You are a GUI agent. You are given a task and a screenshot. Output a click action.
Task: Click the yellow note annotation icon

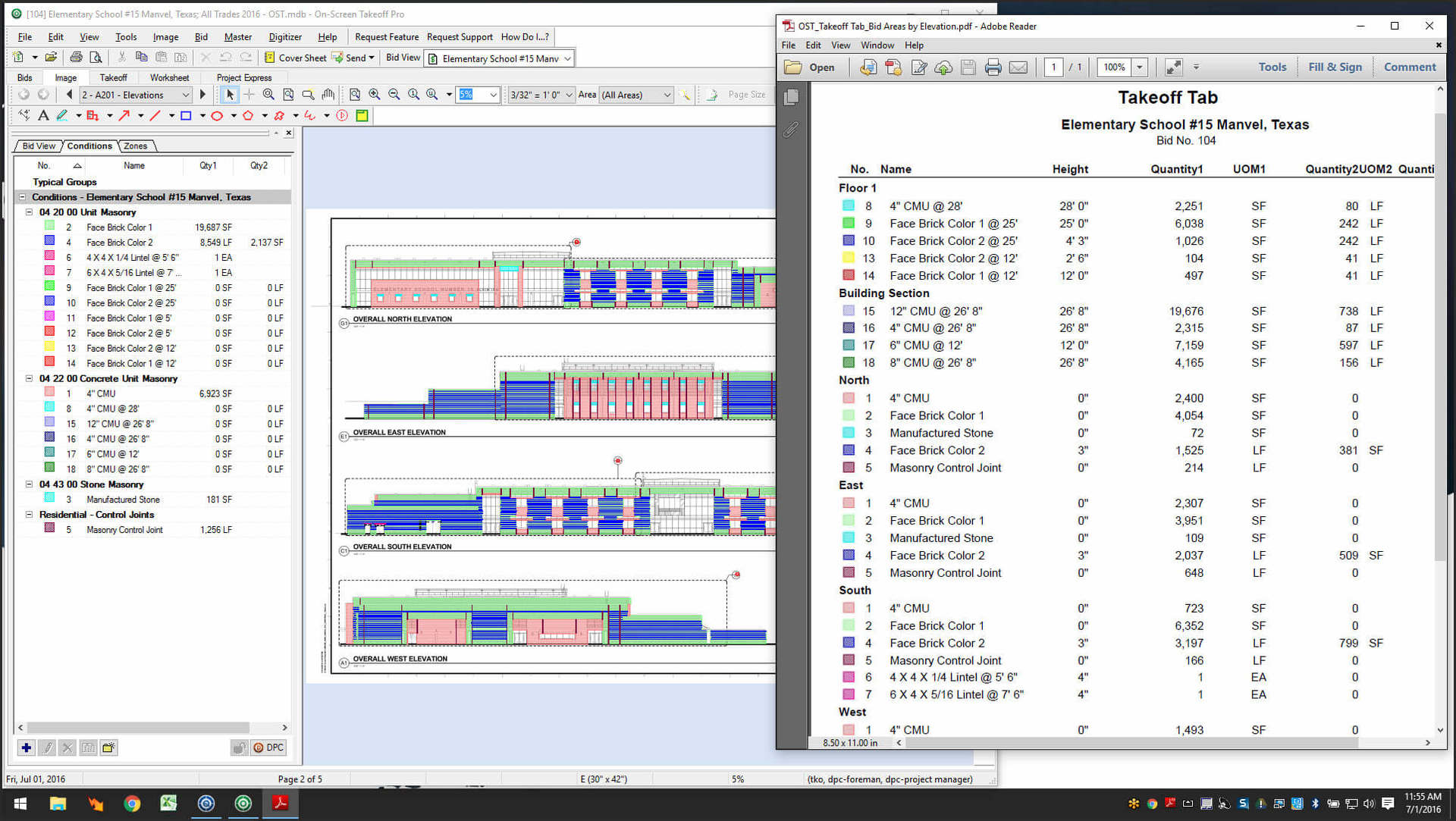coord(362,116)
